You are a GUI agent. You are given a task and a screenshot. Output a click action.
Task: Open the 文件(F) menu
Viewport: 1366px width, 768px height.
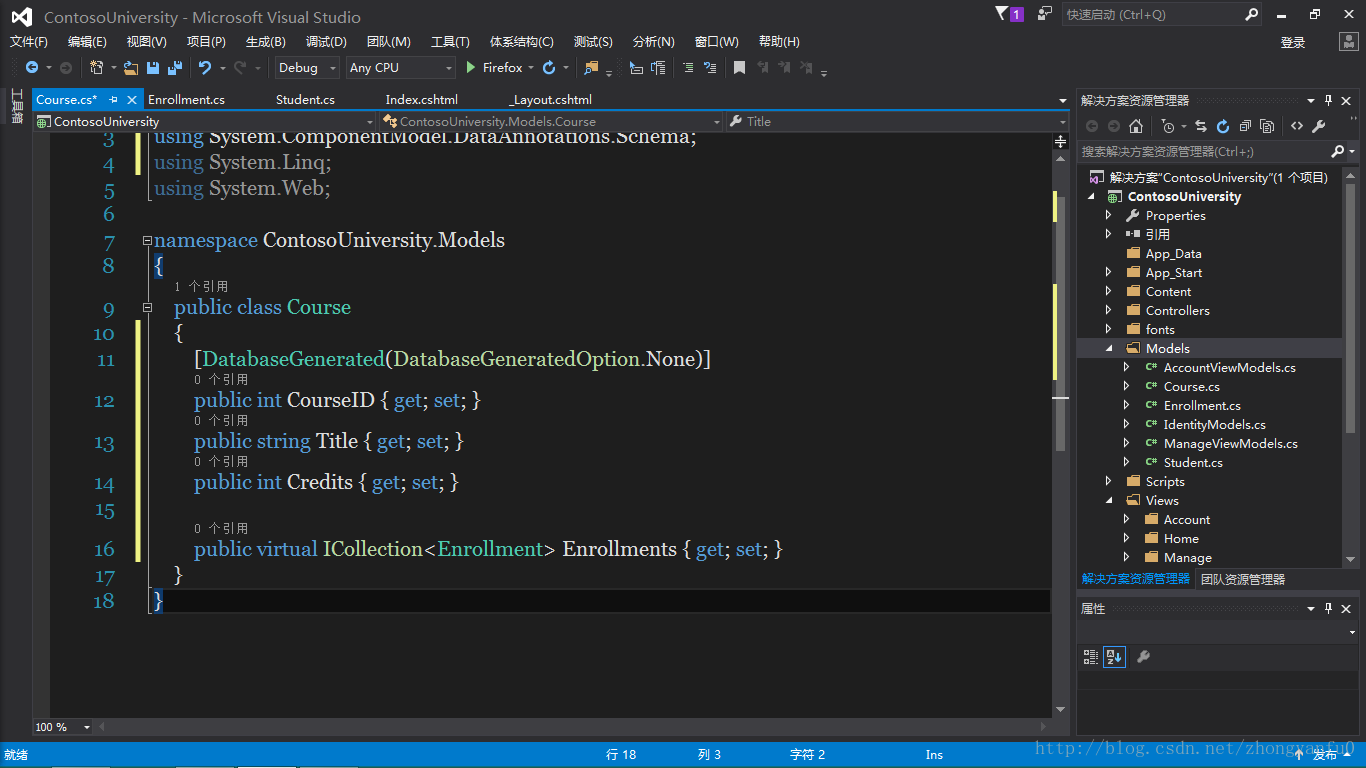(x=29, y=42)
